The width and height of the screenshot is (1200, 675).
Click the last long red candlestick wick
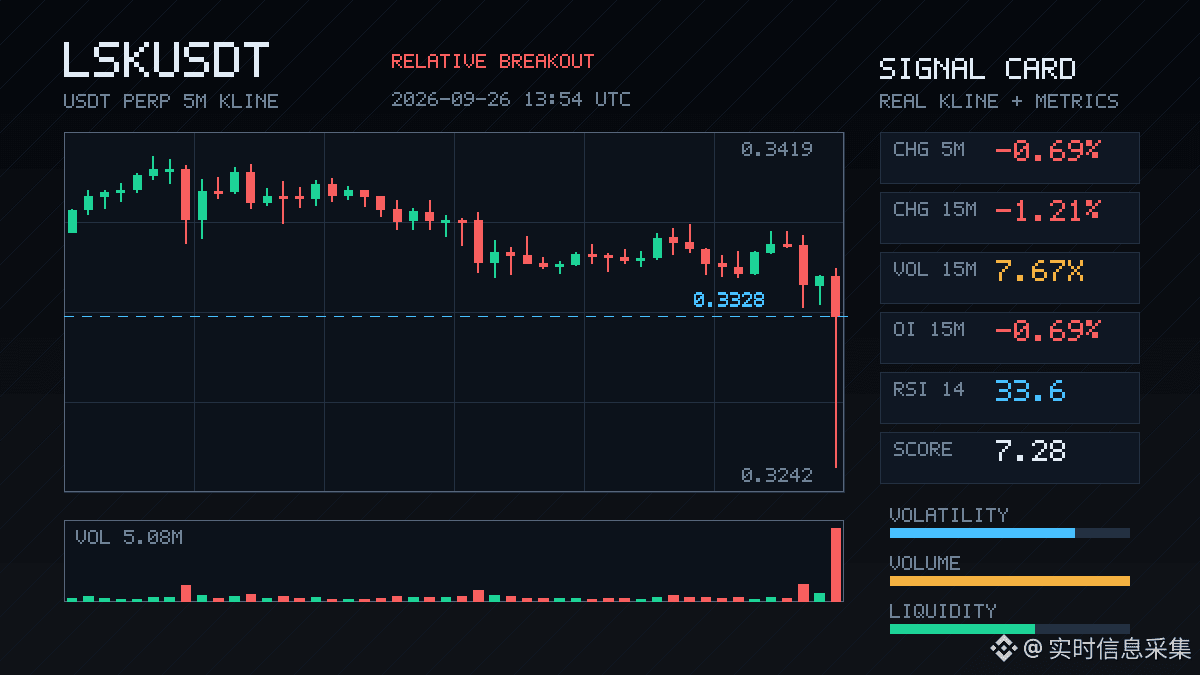(x=836, y=392)
